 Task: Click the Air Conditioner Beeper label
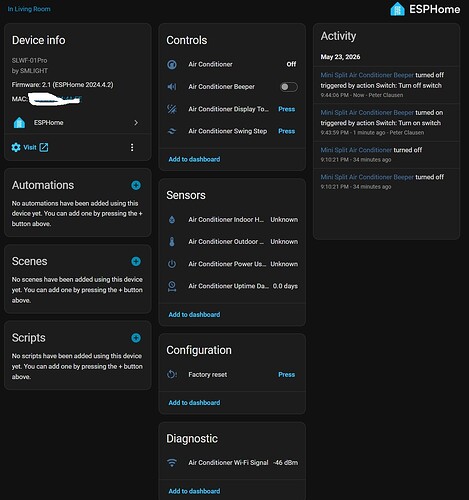(x=221, y=87)
